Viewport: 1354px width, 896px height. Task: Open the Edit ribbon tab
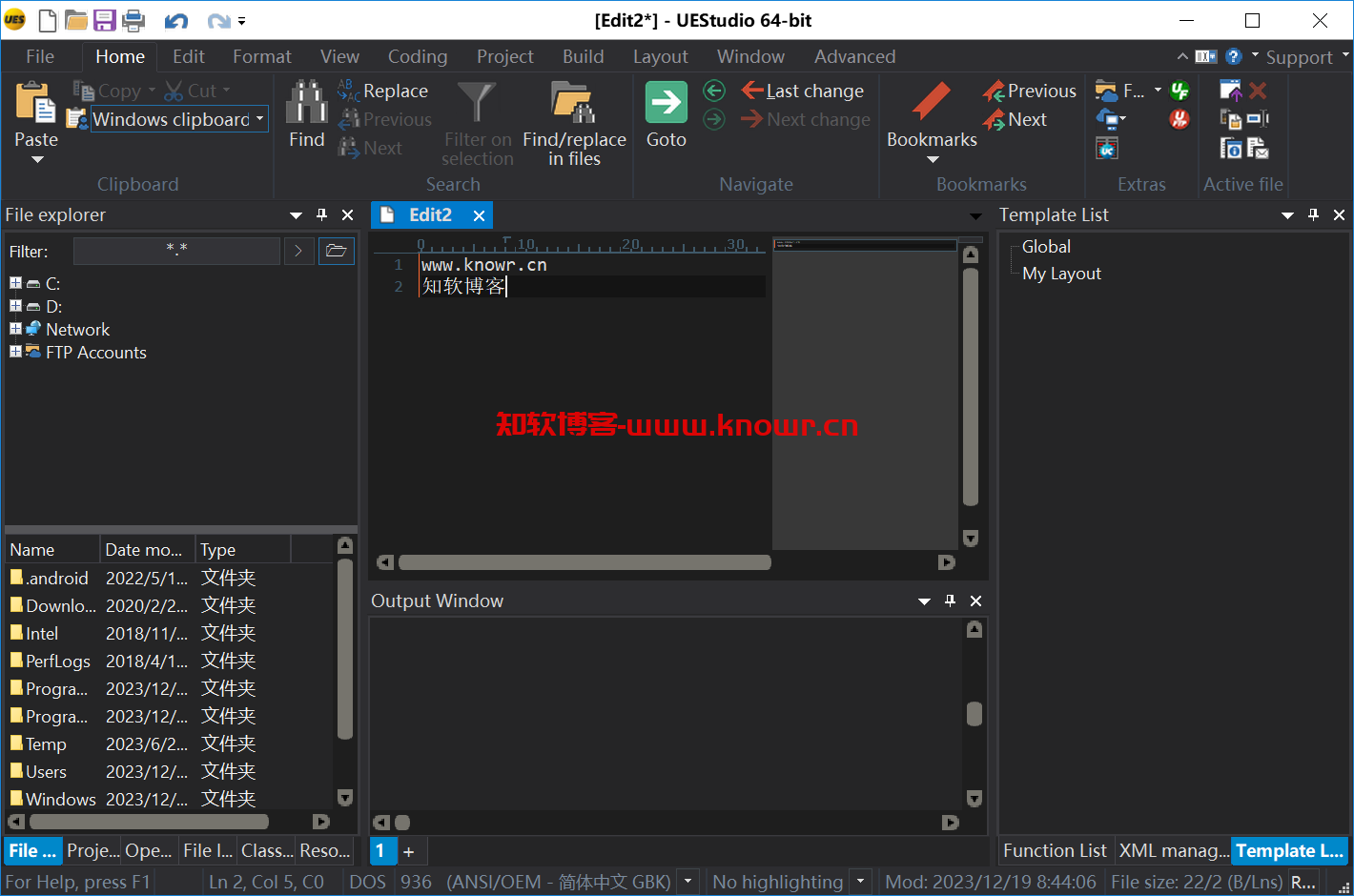pos(189,56)
